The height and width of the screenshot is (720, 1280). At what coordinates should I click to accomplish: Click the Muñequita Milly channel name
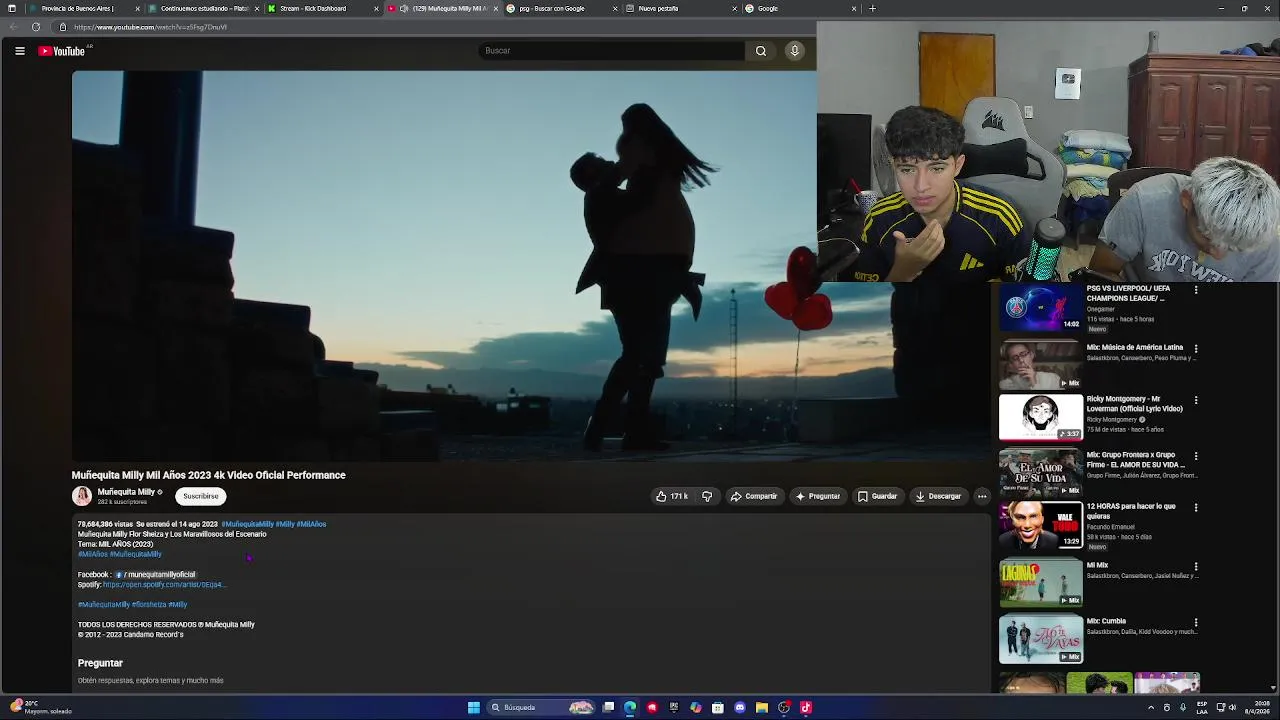pos(126,492)
